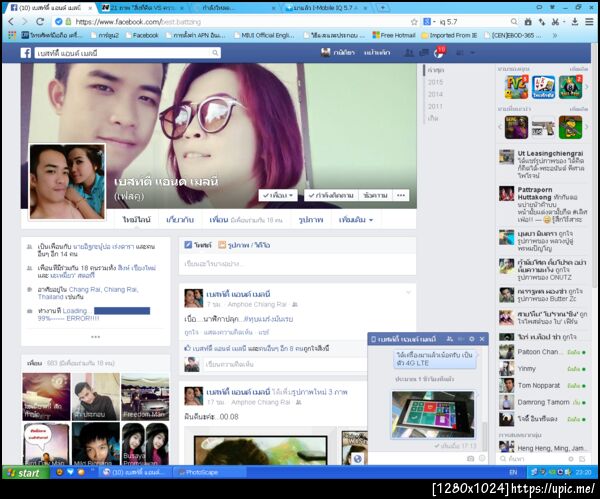Image resolution: width=600 pixels, height=499 pixels.
Task: Open the Friends tab on profile
Action: tap(246, 220)
